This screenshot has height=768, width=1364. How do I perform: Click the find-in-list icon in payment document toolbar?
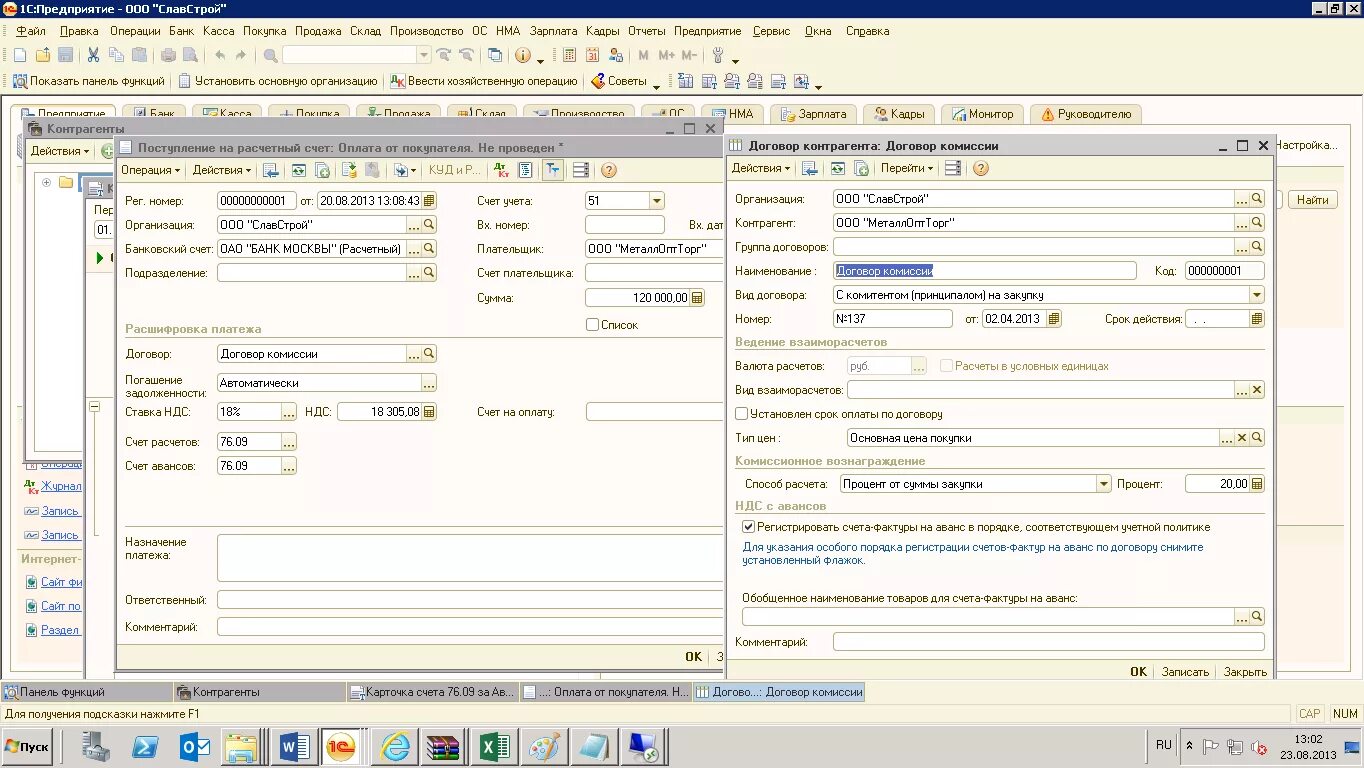tap(271, 170)
